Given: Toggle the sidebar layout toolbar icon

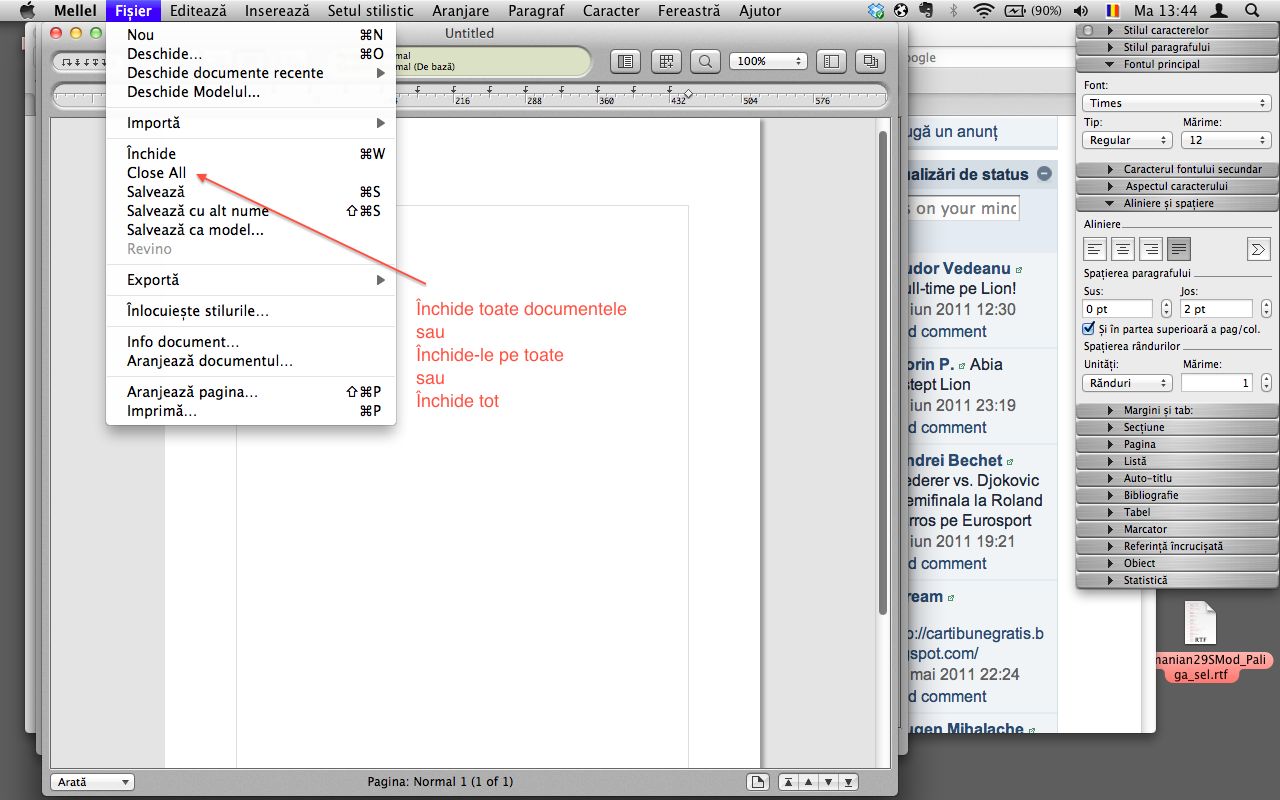Looking at the screenshot, I should point(831,61).
